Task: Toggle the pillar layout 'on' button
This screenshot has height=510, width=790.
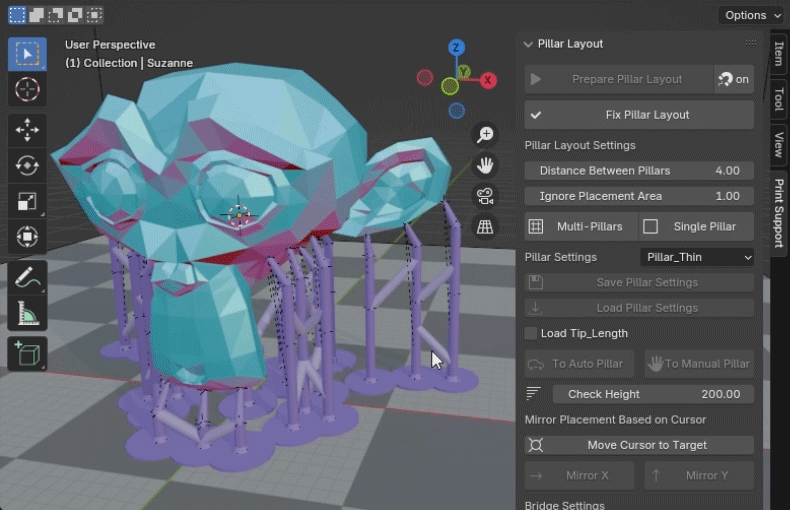Action: 734,79
